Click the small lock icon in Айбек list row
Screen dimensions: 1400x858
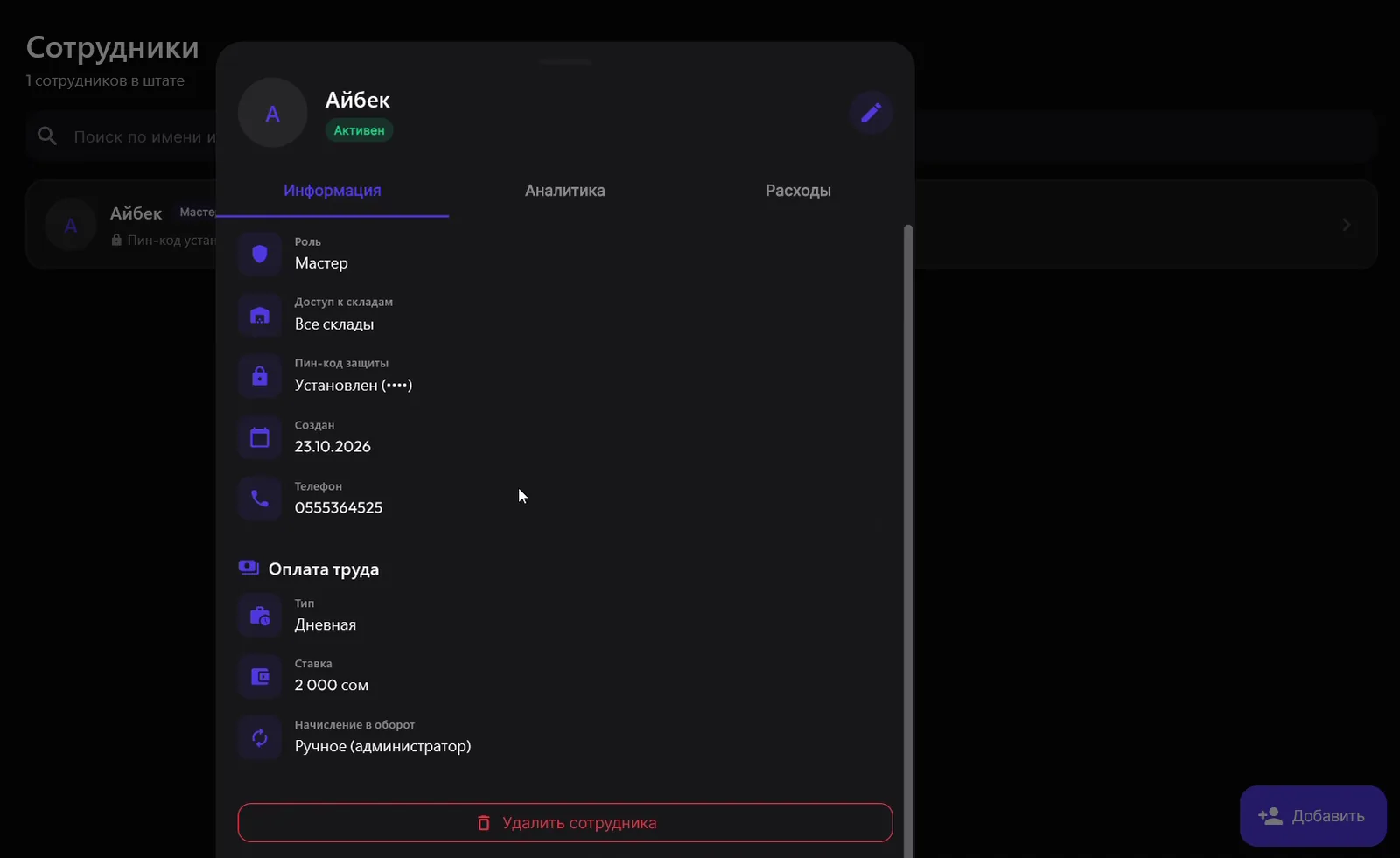(x=116, y=240)
